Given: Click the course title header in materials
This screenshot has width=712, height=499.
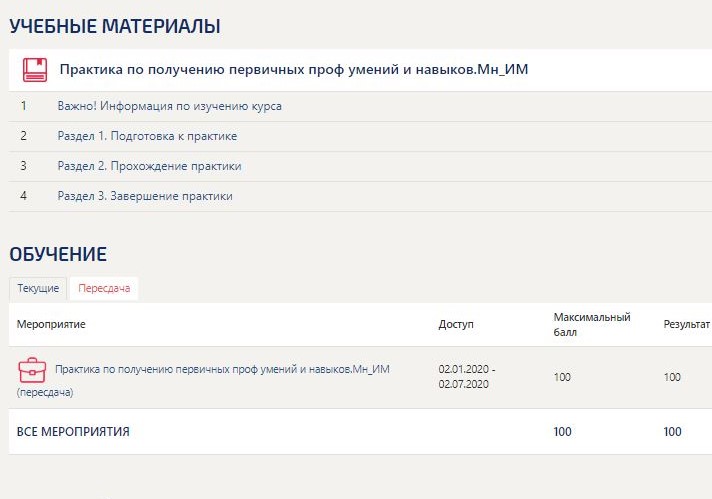Looking at the screenshot, I should pos(293,70).
